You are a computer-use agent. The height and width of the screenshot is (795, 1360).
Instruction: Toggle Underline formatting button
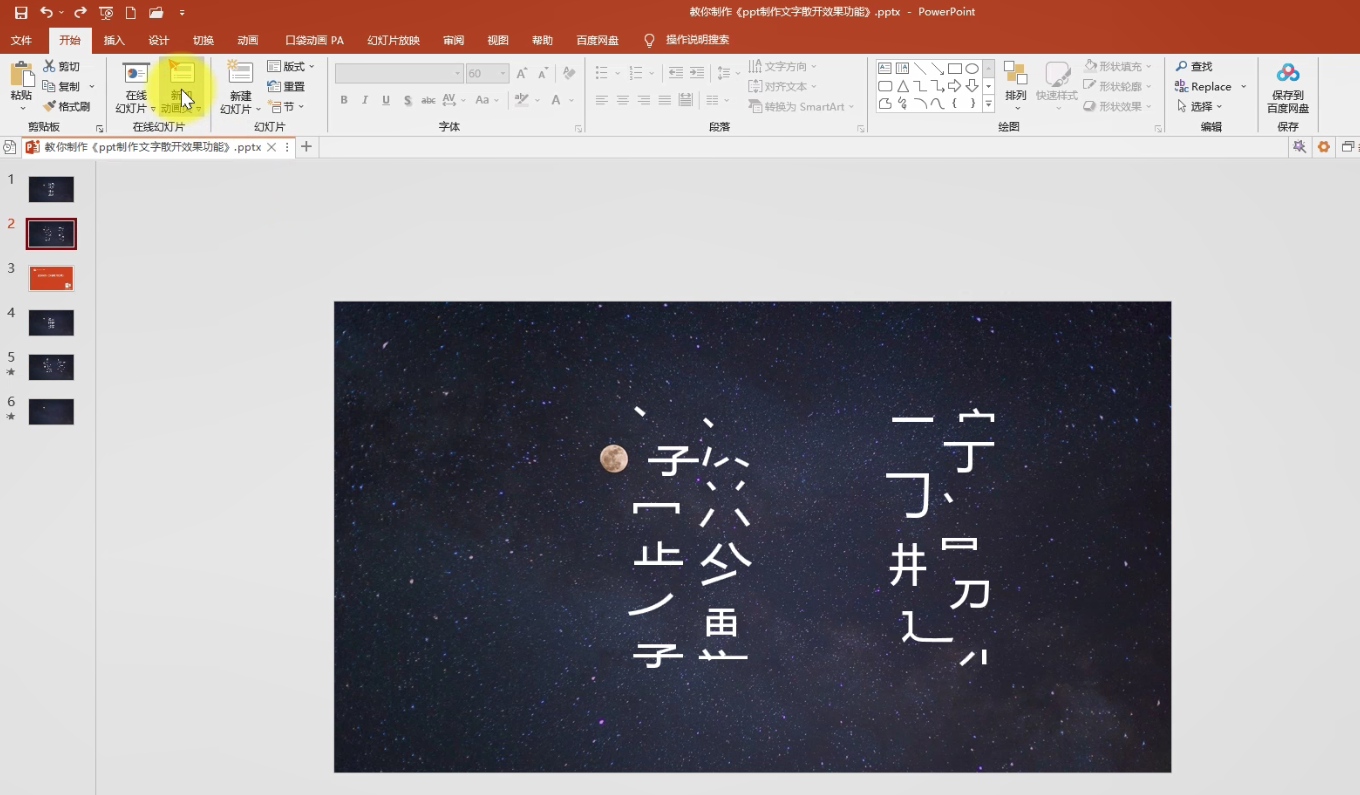[x=386, y=100]
